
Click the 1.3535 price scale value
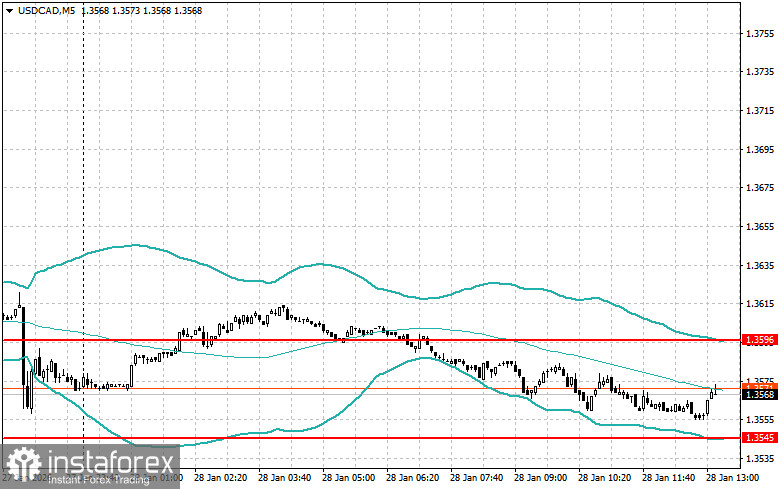click(x=761, y=458)
